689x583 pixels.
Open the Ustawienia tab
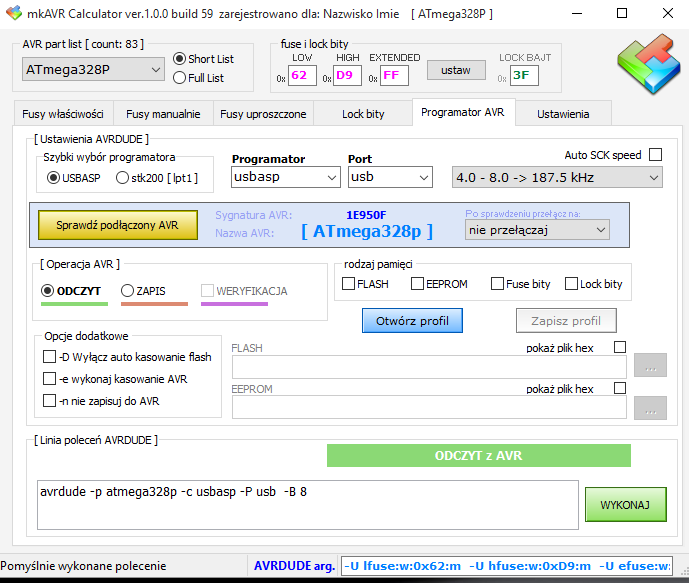pos(563,114)
